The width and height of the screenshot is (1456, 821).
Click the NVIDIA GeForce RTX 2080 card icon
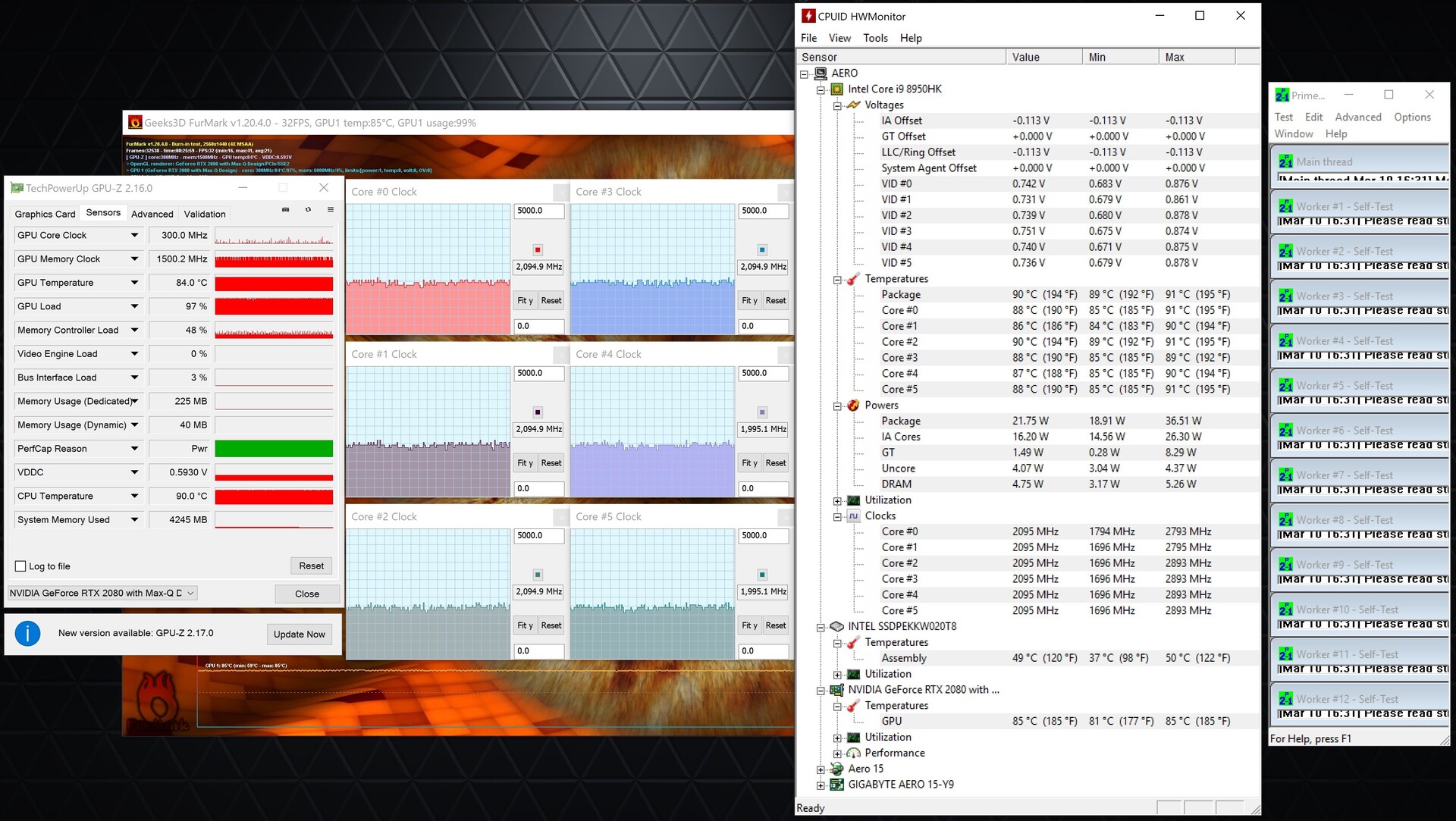pos(836,690)
